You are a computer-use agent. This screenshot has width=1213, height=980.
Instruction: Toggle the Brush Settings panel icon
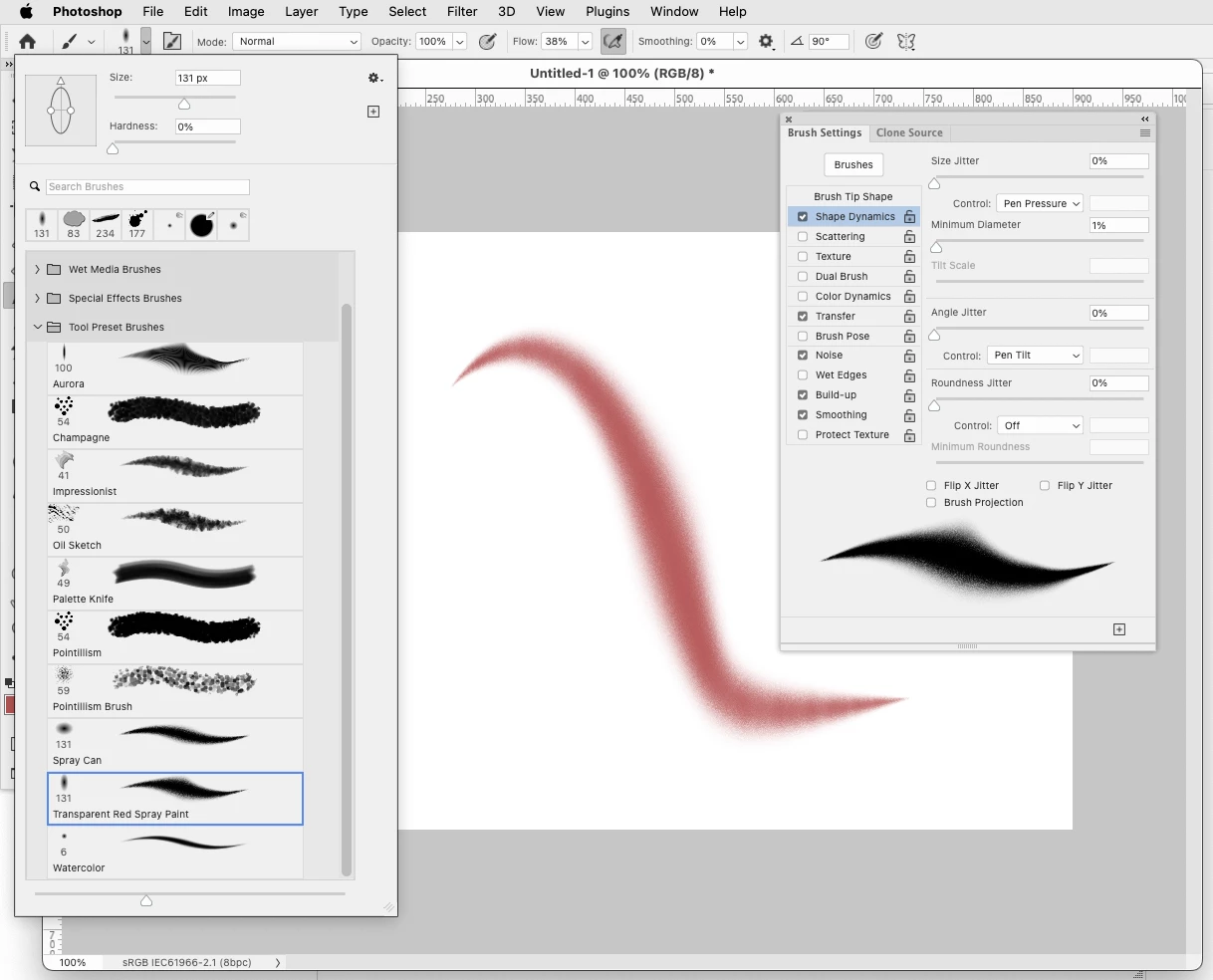point(172,42)
